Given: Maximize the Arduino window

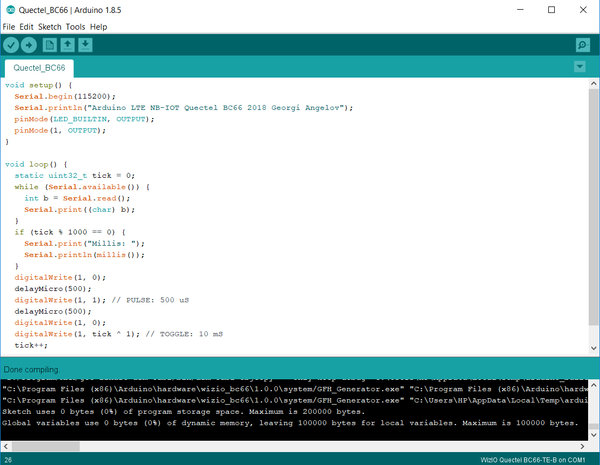Looking at the screenshot, I should coord(551,10).
